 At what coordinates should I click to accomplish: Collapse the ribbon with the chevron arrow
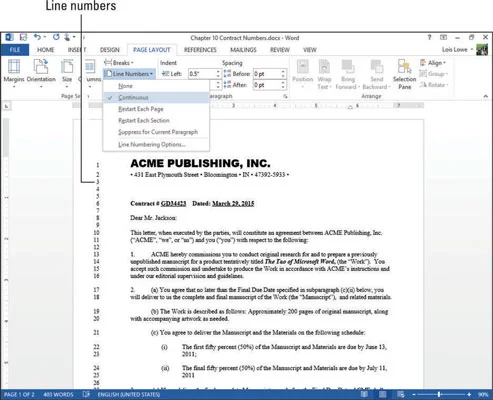485,96
